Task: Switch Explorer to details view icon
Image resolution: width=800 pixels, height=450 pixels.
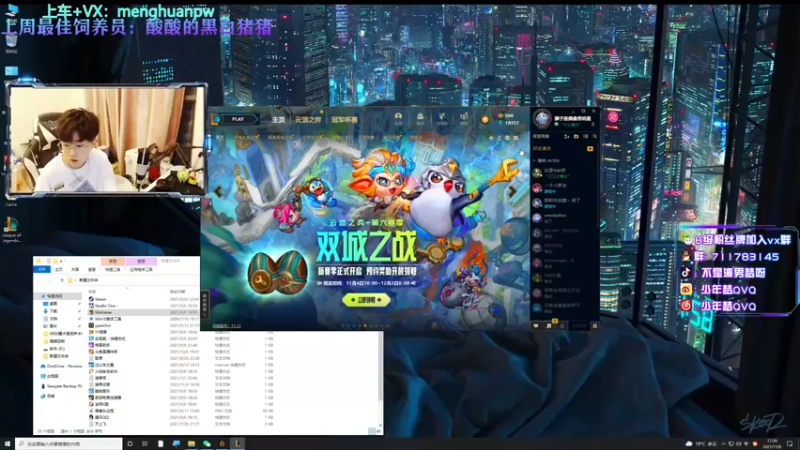Action: 371,431
